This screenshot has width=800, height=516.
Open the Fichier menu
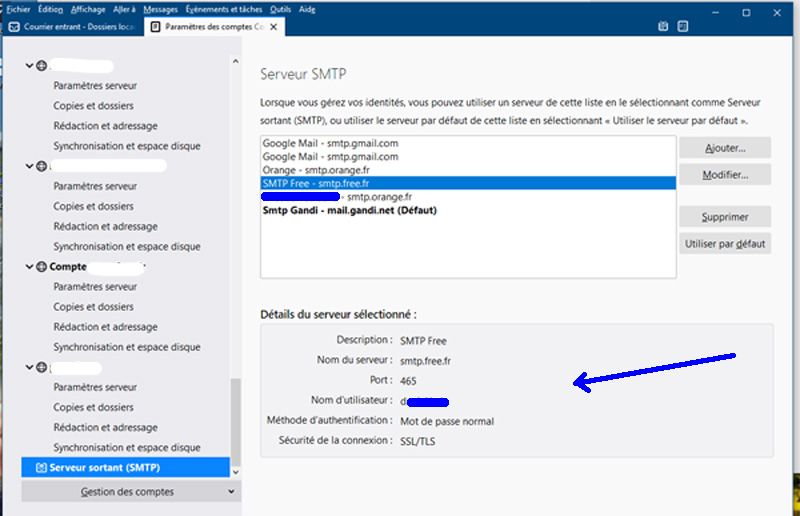pyautogui.click(x=16, y=8)
